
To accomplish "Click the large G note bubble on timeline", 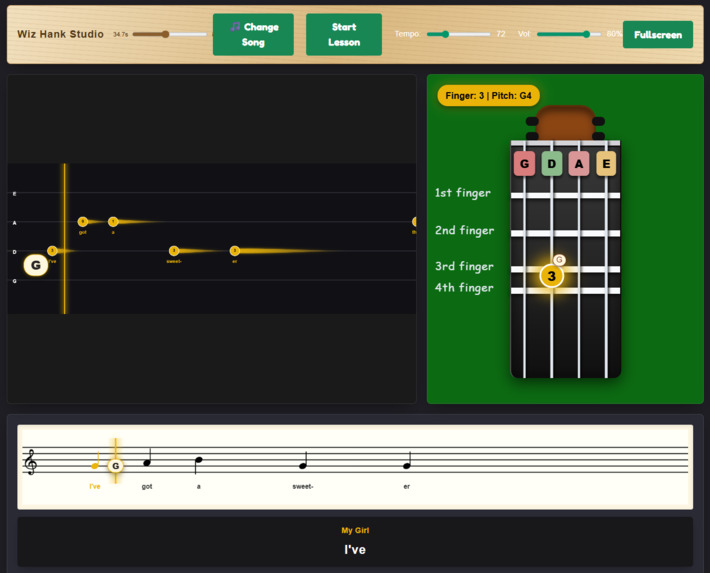I will point(36,265).
